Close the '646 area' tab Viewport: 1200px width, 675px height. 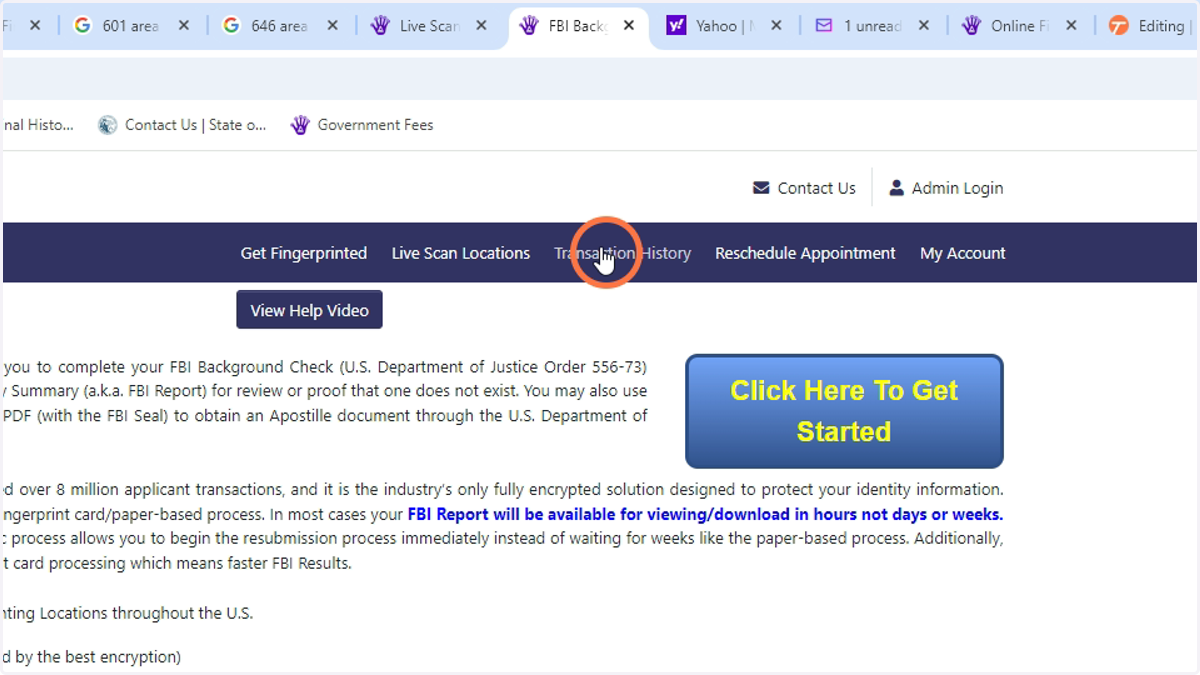[333, 26]
